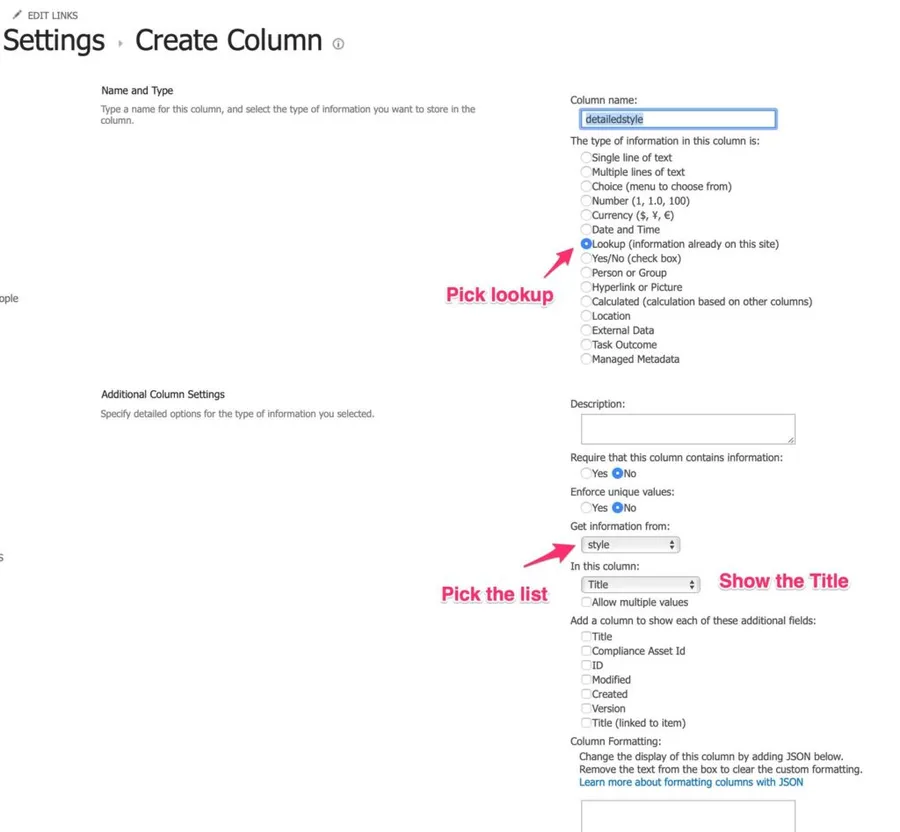
Task: Set required information to Yes
Action: (x=586, y=474)
